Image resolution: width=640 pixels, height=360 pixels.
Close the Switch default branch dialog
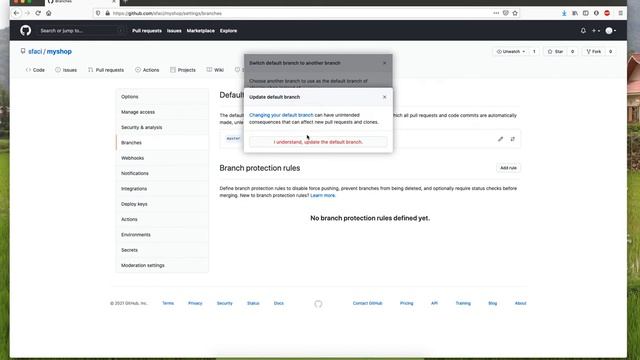point(384,63)
